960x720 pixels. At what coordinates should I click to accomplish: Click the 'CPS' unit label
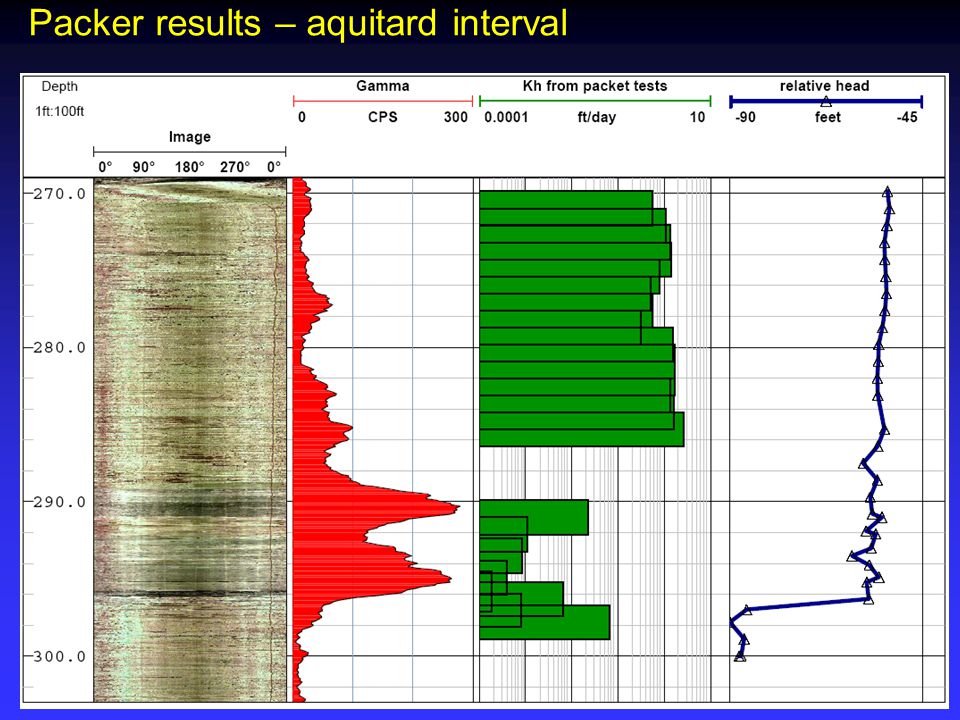[383, 117]
